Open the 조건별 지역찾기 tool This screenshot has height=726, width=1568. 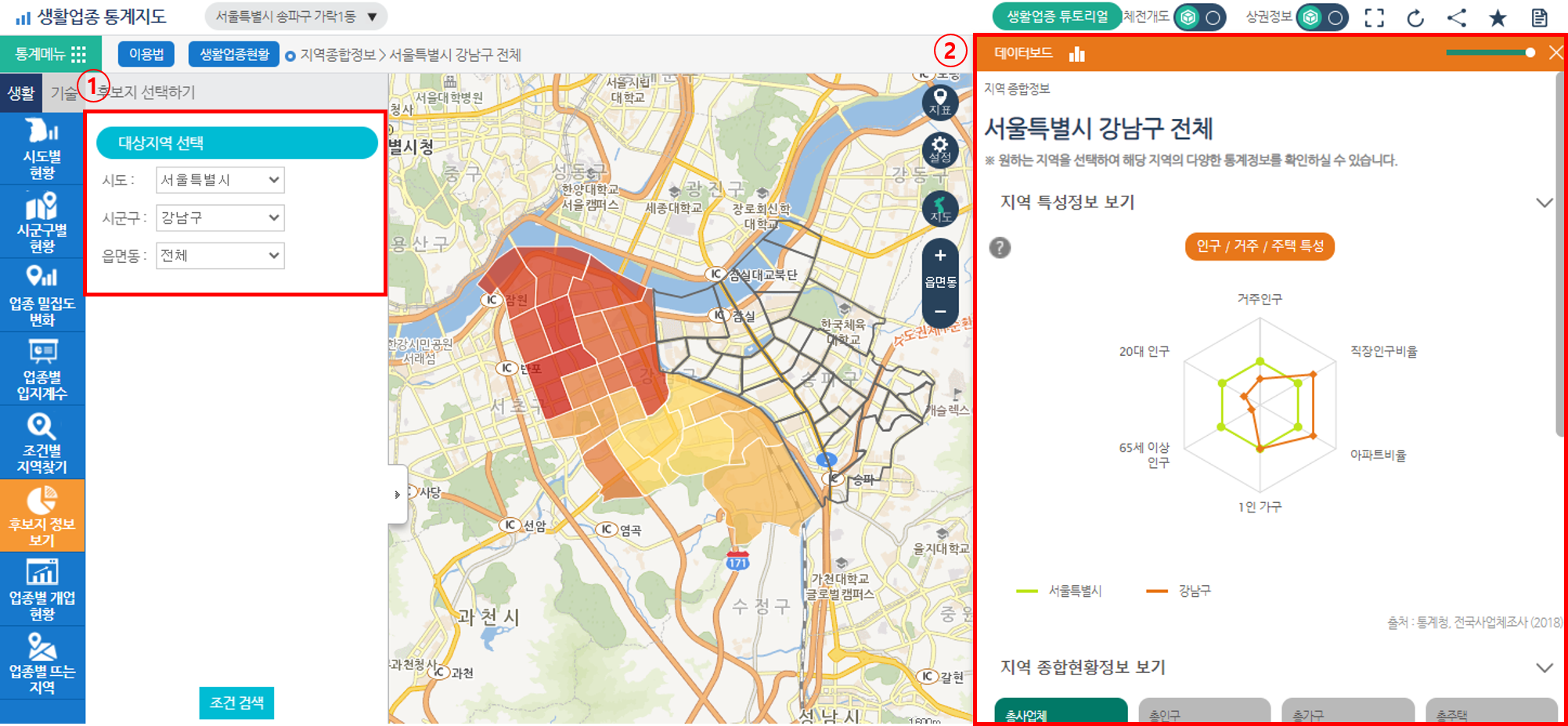pyautogui.click(x=42, y=438)
